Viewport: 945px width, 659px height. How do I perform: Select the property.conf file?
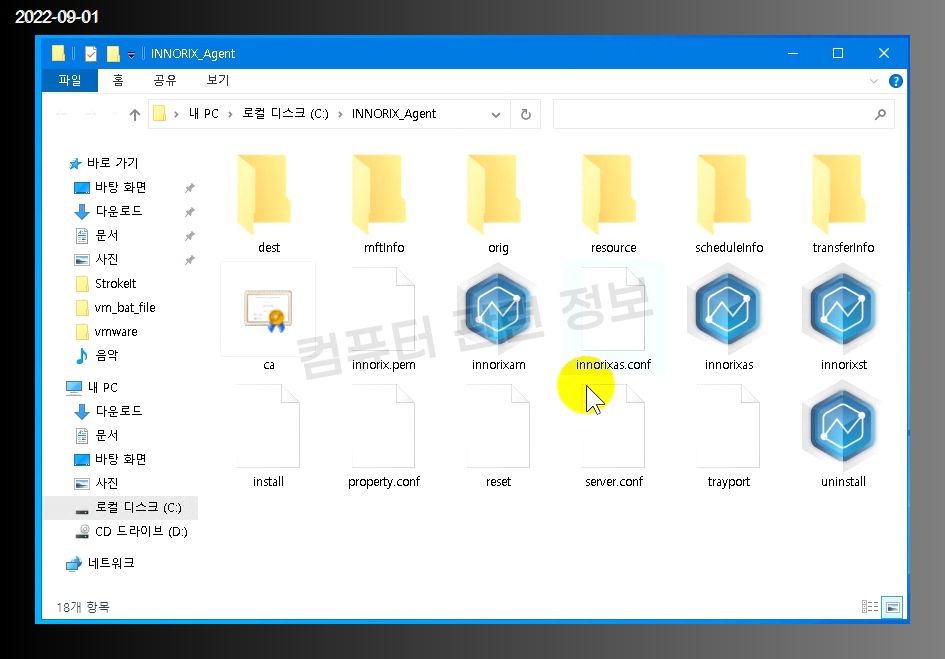point(383,436)
